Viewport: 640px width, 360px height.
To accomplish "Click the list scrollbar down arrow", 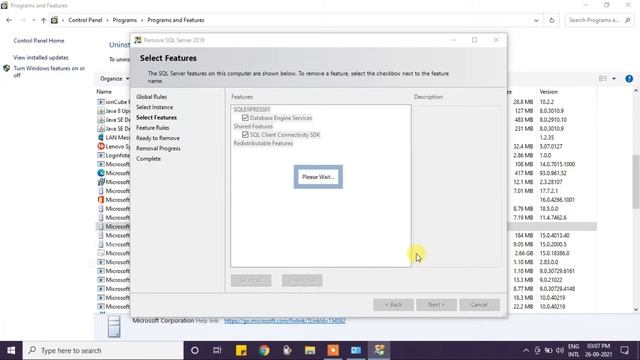I will click(x=636, y=309).
